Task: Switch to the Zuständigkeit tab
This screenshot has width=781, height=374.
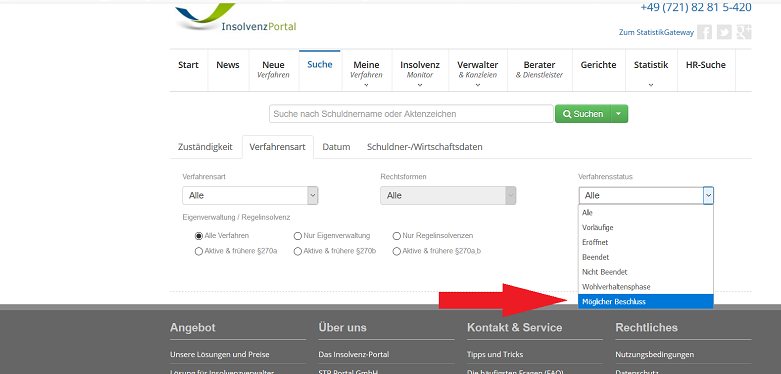Action: coord(205,147)
